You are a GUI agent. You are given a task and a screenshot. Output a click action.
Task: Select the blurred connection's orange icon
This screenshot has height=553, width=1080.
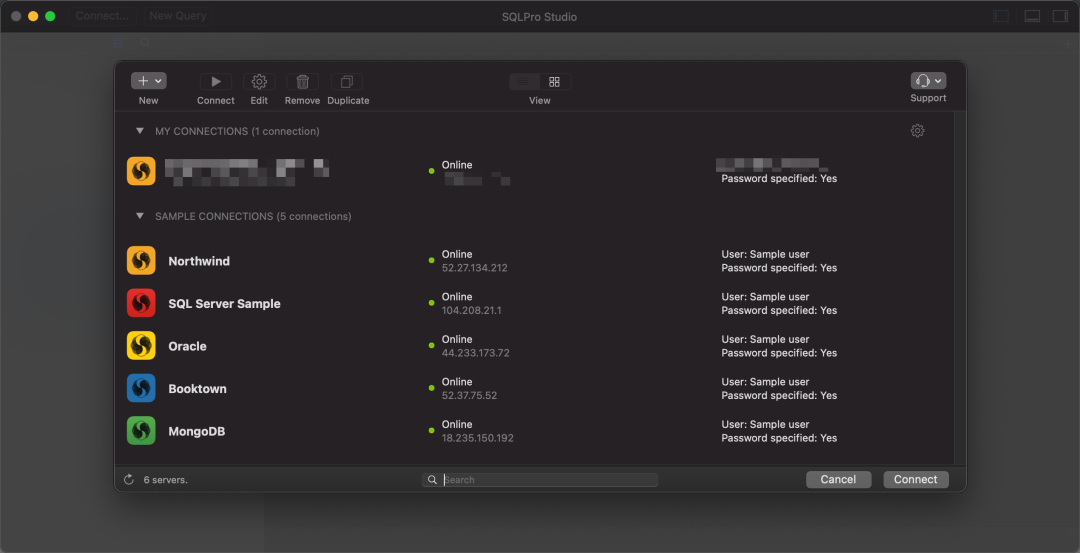point(141,171)
